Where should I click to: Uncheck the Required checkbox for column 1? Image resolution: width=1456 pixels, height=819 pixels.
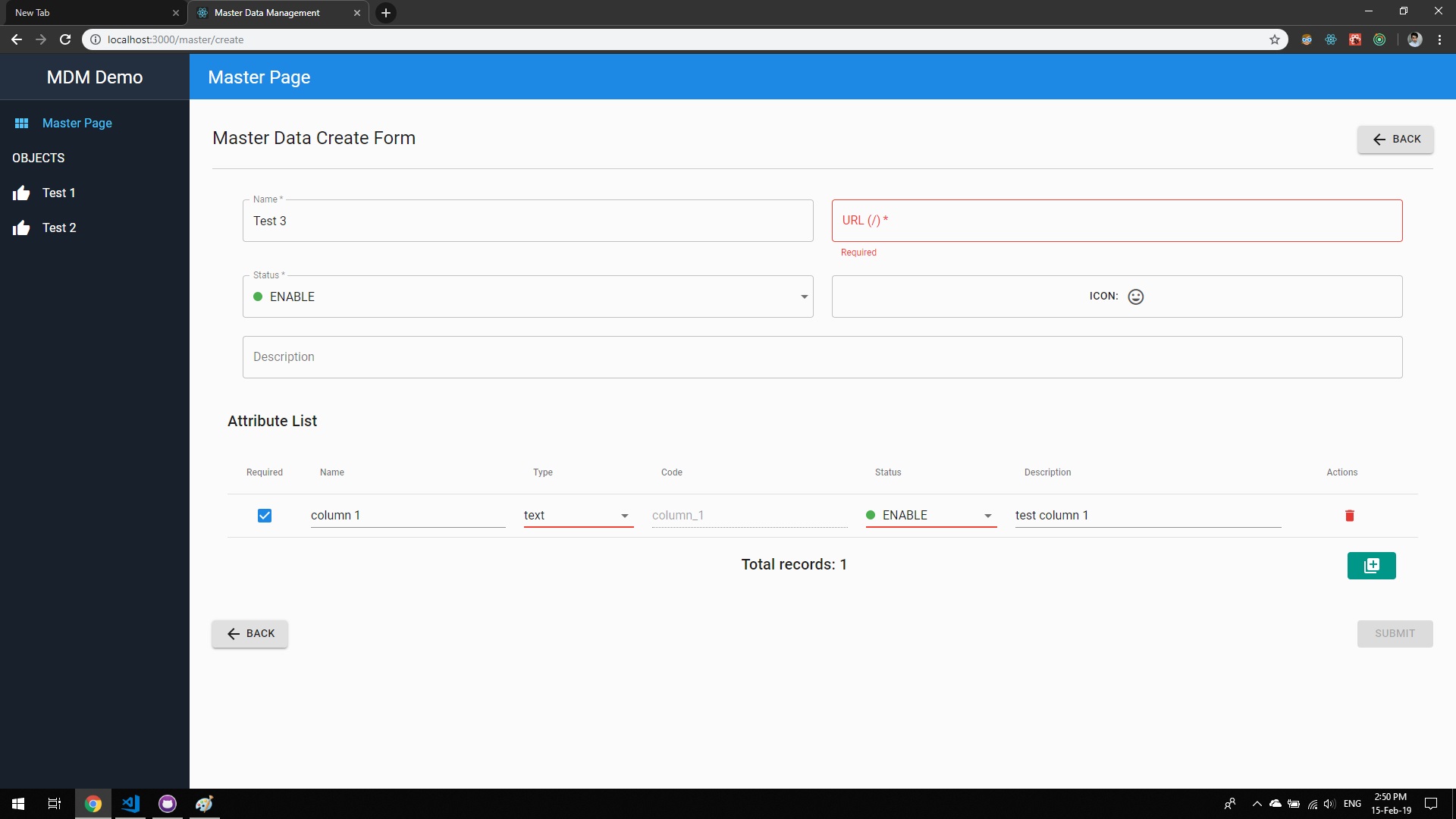point(264,516)
